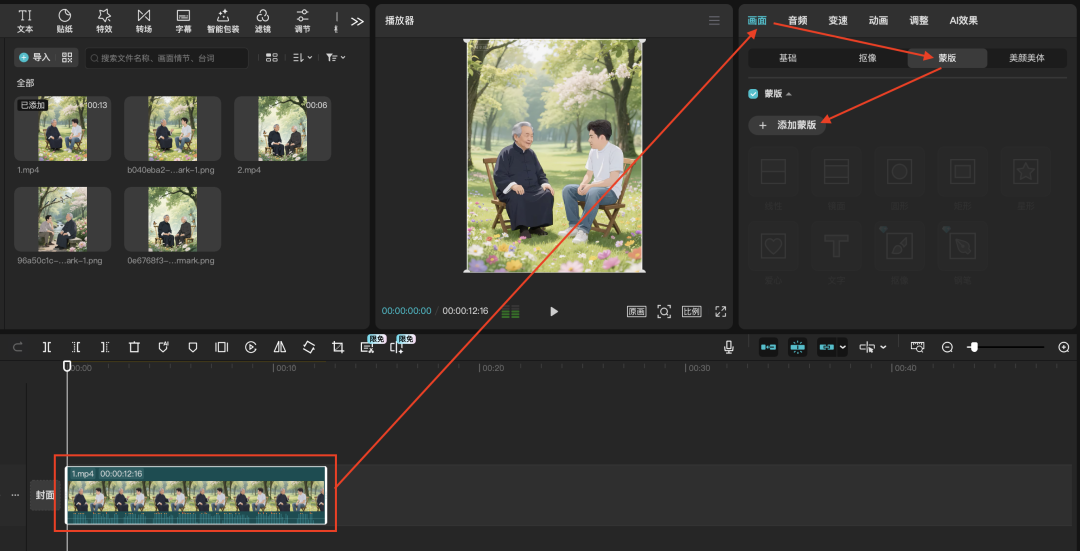Click the microphone record voiceover icon
This screenshot has width=1080, height=551.
click(x=729, y=347)
